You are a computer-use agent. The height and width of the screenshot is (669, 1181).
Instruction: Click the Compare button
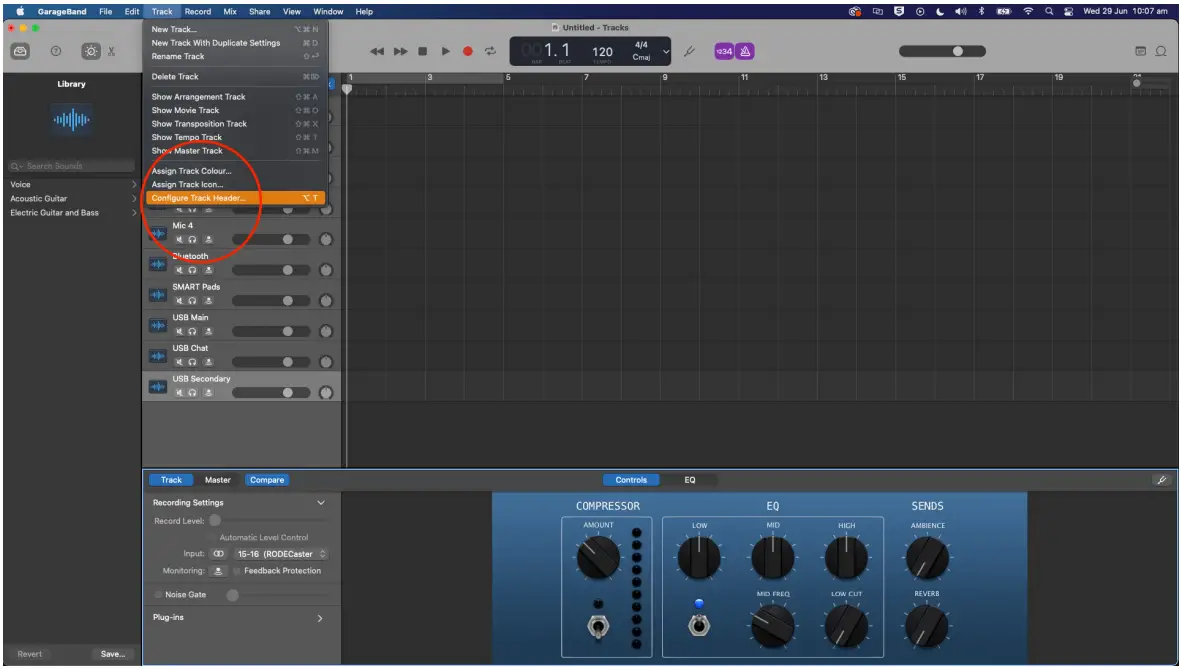pyautogui.click(x=266, y=480)
